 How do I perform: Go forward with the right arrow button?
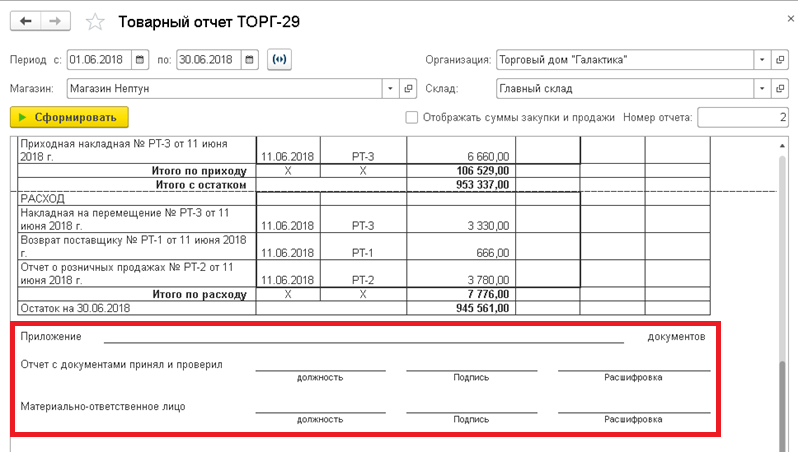point(55,21)
